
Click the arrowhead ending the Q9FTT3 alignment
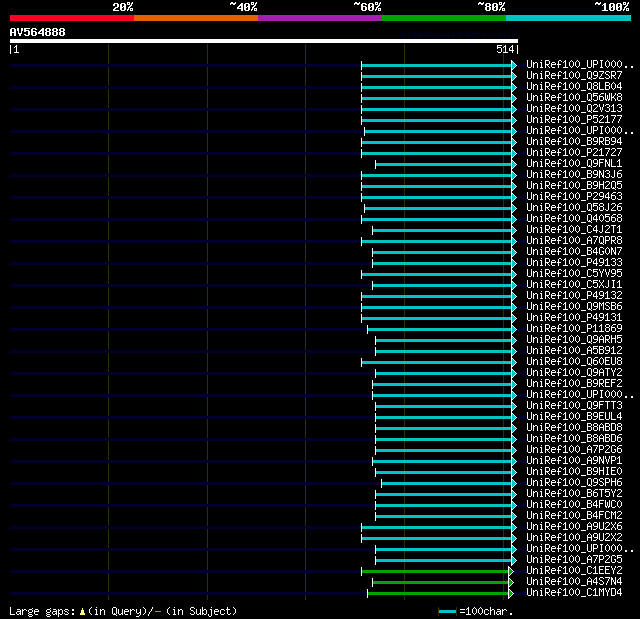click(x=514, y=406)
